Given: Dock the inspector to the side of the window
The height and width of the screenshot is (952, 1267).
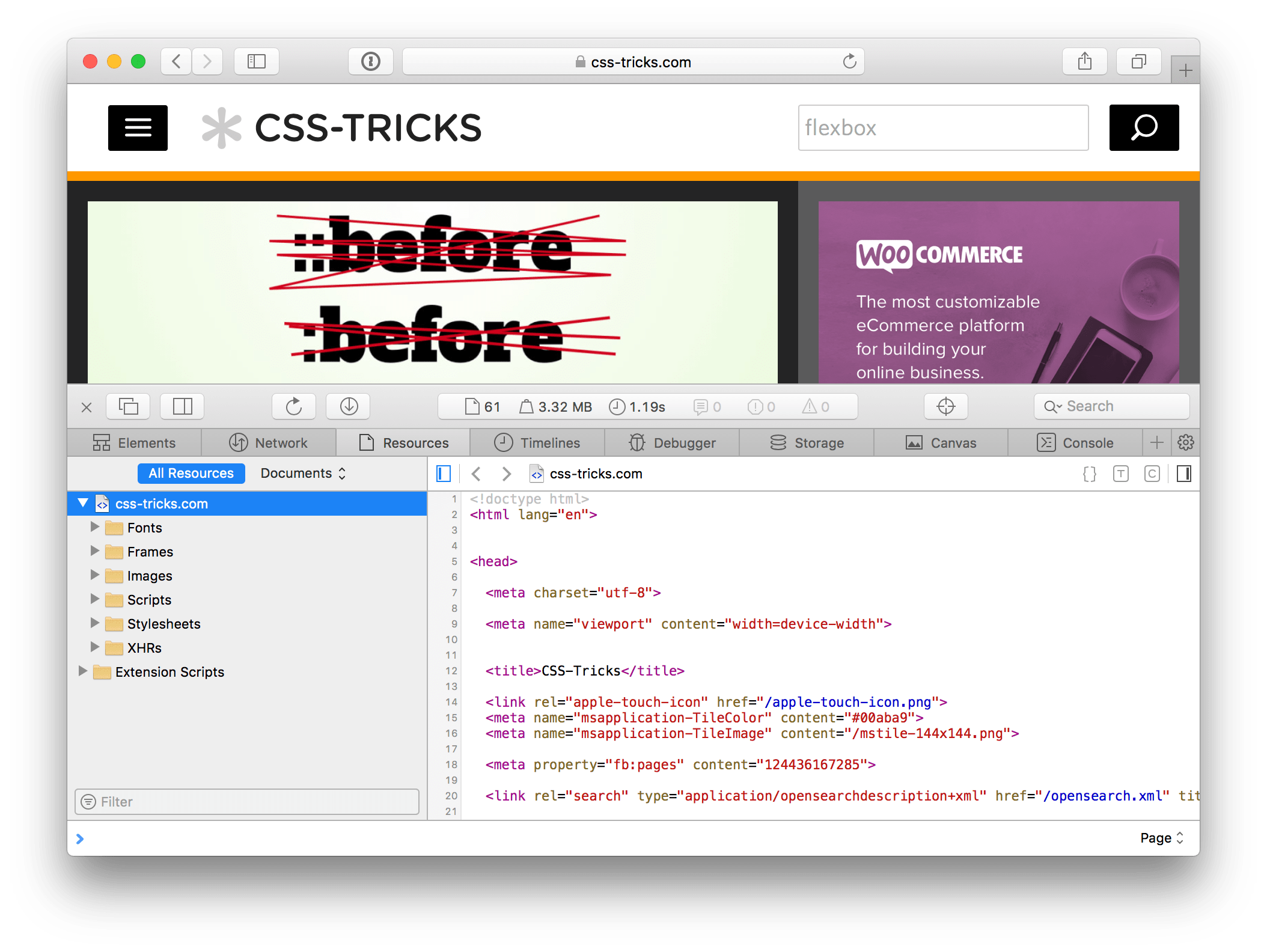Looking at the screenshot, I should point(182,407).
